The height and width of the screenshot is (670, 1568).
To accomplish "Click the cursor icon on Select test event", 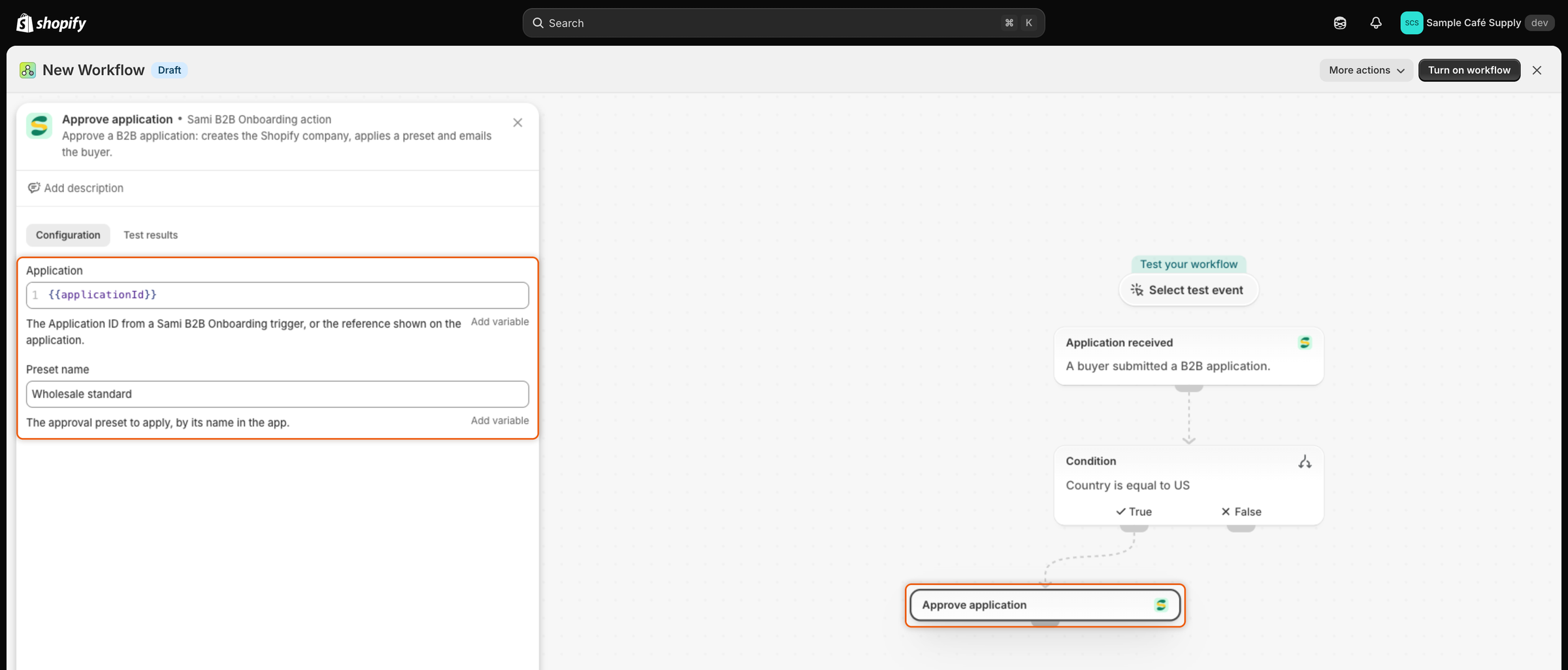I will (1137, 290).
